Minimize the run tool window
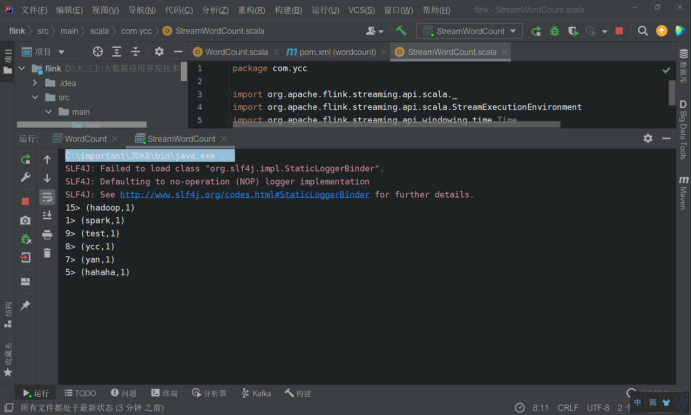The height and width of the screenshot is (415, 692). [x=666, y=138]
